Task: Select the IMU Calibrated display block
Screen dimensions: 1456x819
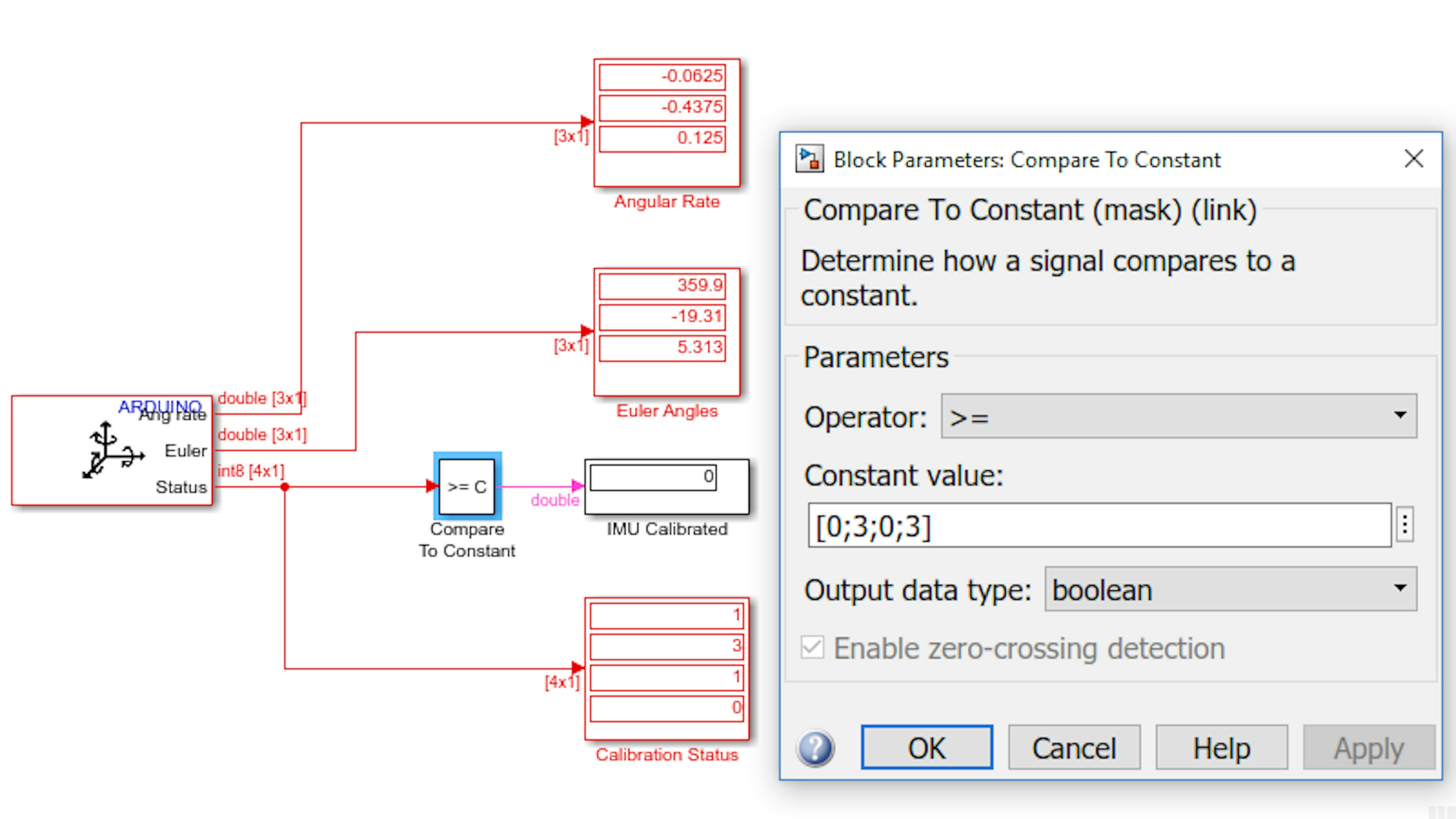Action: coord(667,487)
